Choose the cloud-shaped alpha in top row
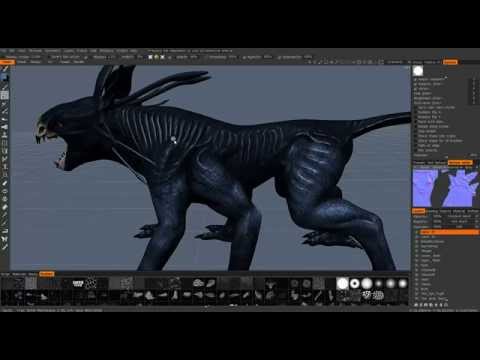 (198, 284)
